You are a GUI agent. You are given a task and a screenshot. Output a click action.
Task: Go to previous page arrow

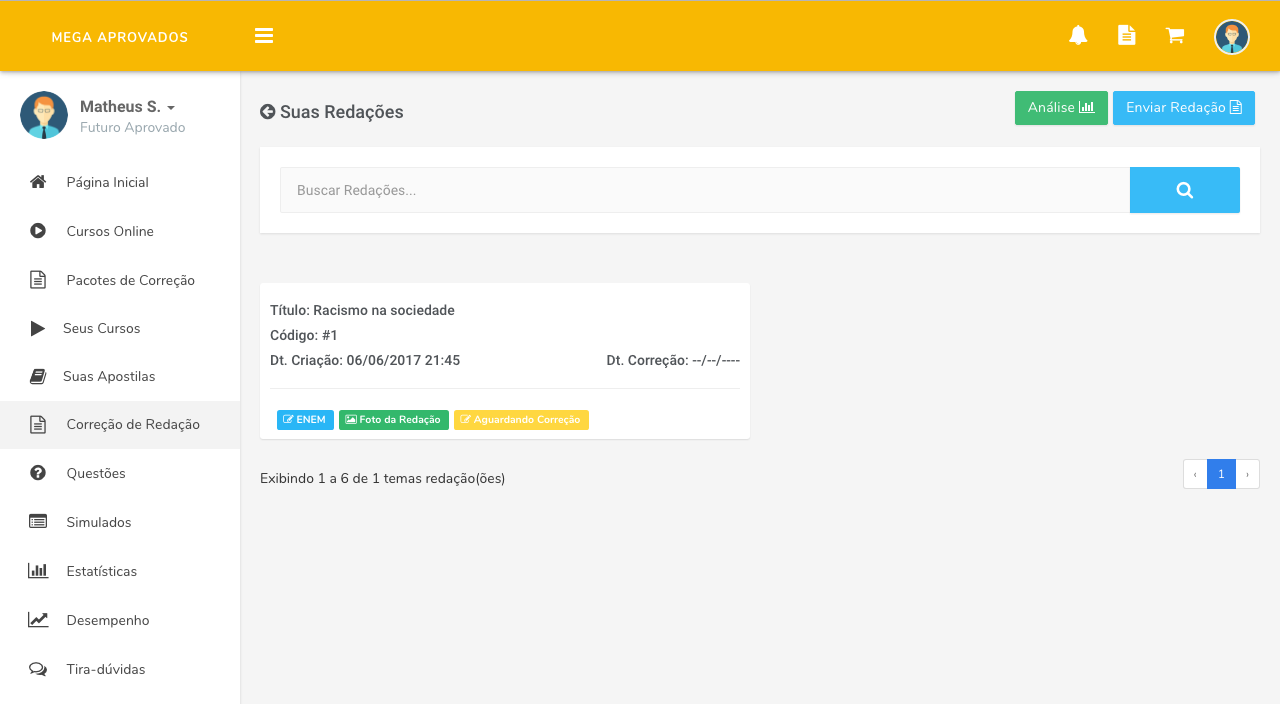pyautogui.click(x=1195, y=474)
